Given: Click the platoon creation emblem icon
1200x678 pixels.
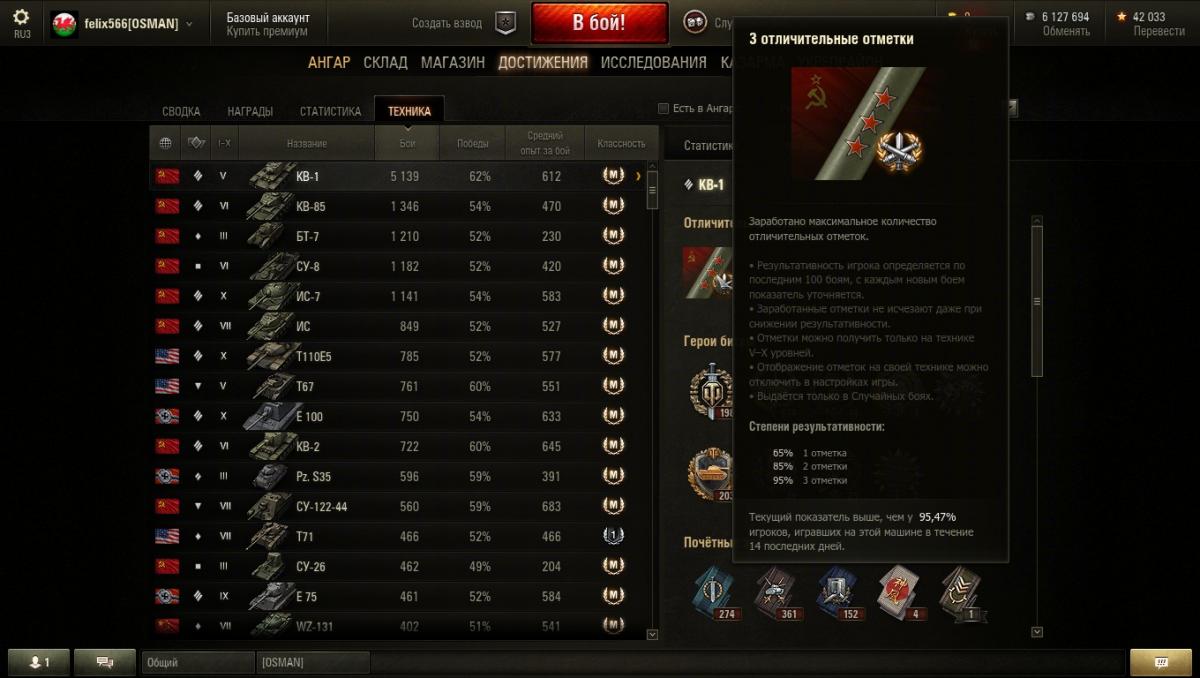Looking at the screenshot, I should coord(507,22).
